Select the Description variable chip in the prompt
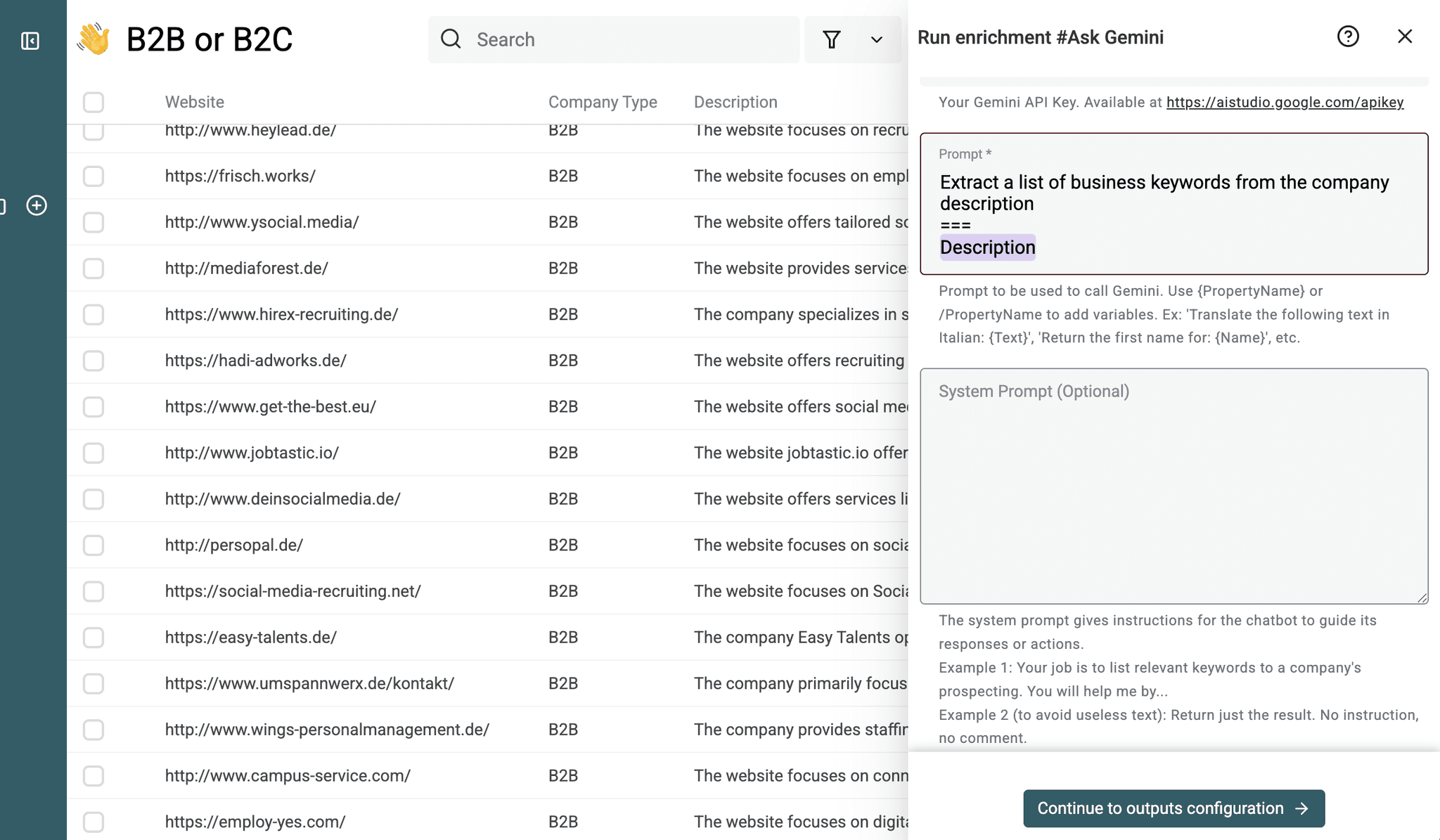Image resolution: width=1440 pixels, height=840 pixels. [x=987, y=247]
